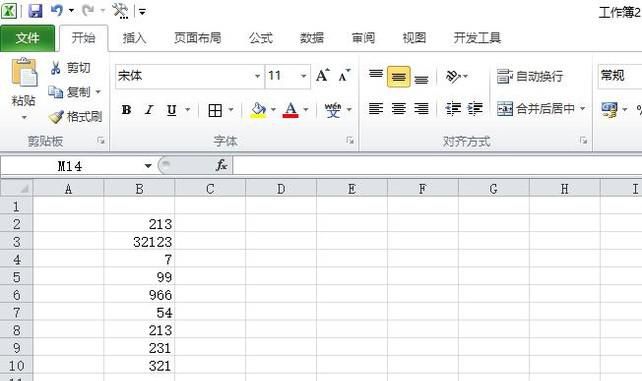Toggle Bold formatting

(127, 110)
